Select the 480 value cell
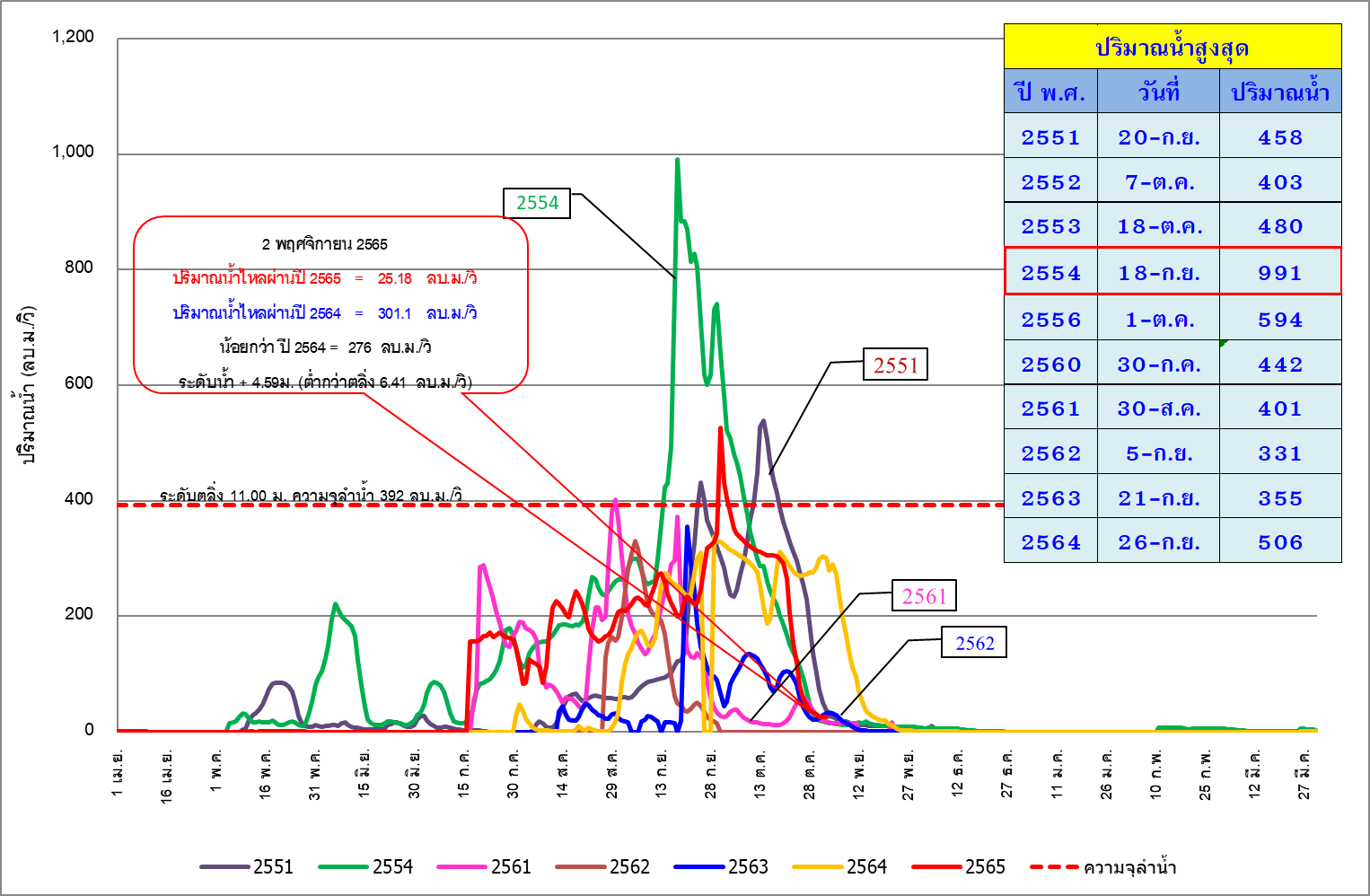 click(x=1280, y=225)
